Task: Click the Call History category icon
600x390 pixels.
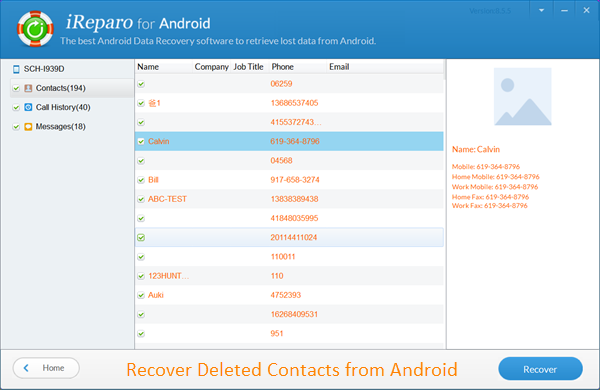Action: (x=28, y=107)
